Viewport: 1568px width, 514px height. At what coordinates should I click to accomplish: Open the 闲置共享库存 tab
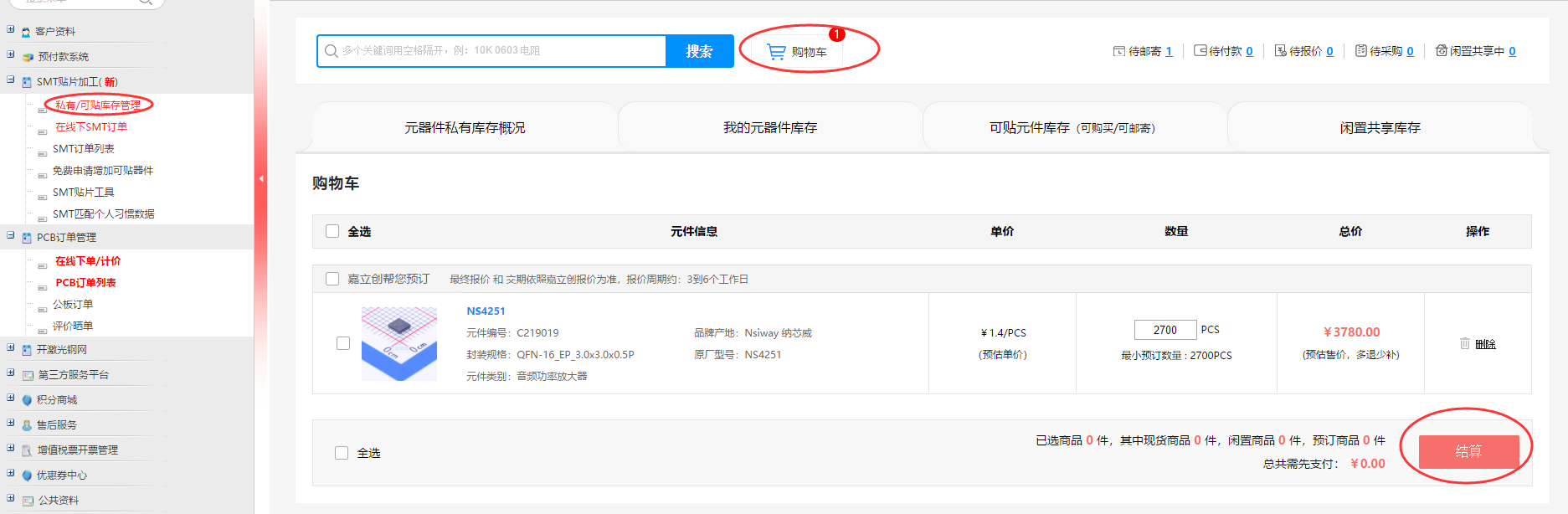pos(1380,128)
